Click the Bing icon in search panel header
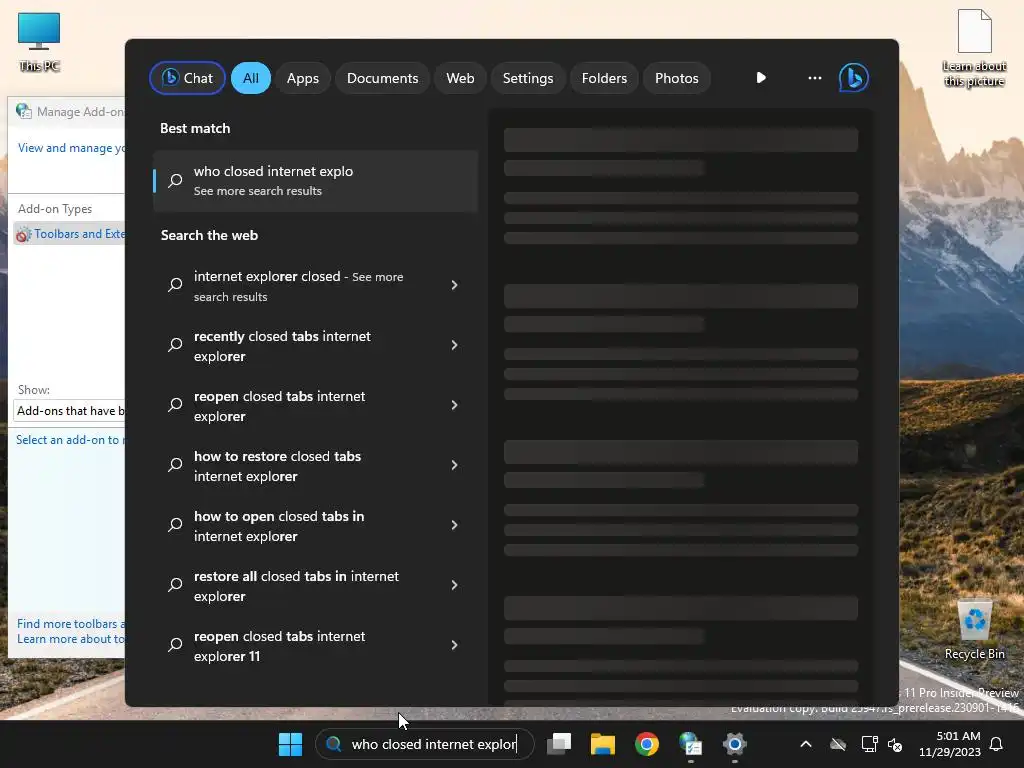This screenshot has width=1024, height=768. pos(854,78)
